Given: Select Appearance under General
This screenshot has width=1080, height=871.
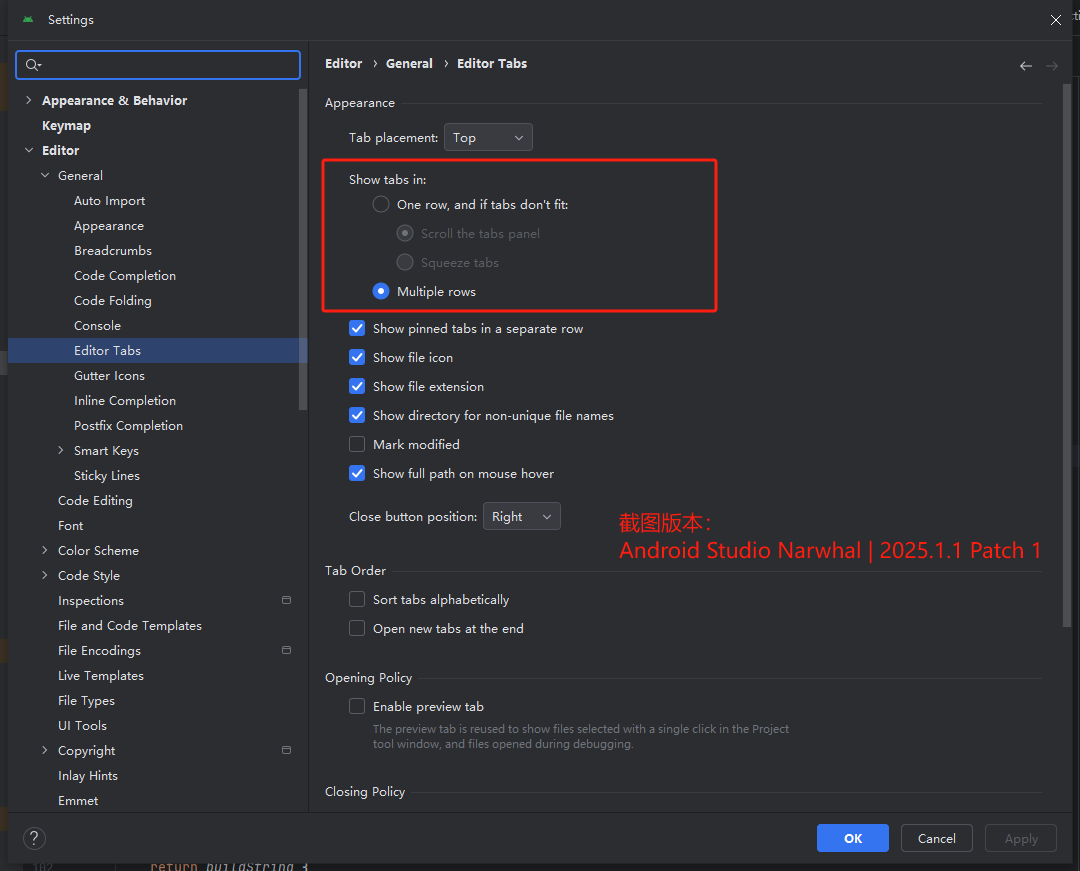Looking at the screenshot, I should [109, 226].
